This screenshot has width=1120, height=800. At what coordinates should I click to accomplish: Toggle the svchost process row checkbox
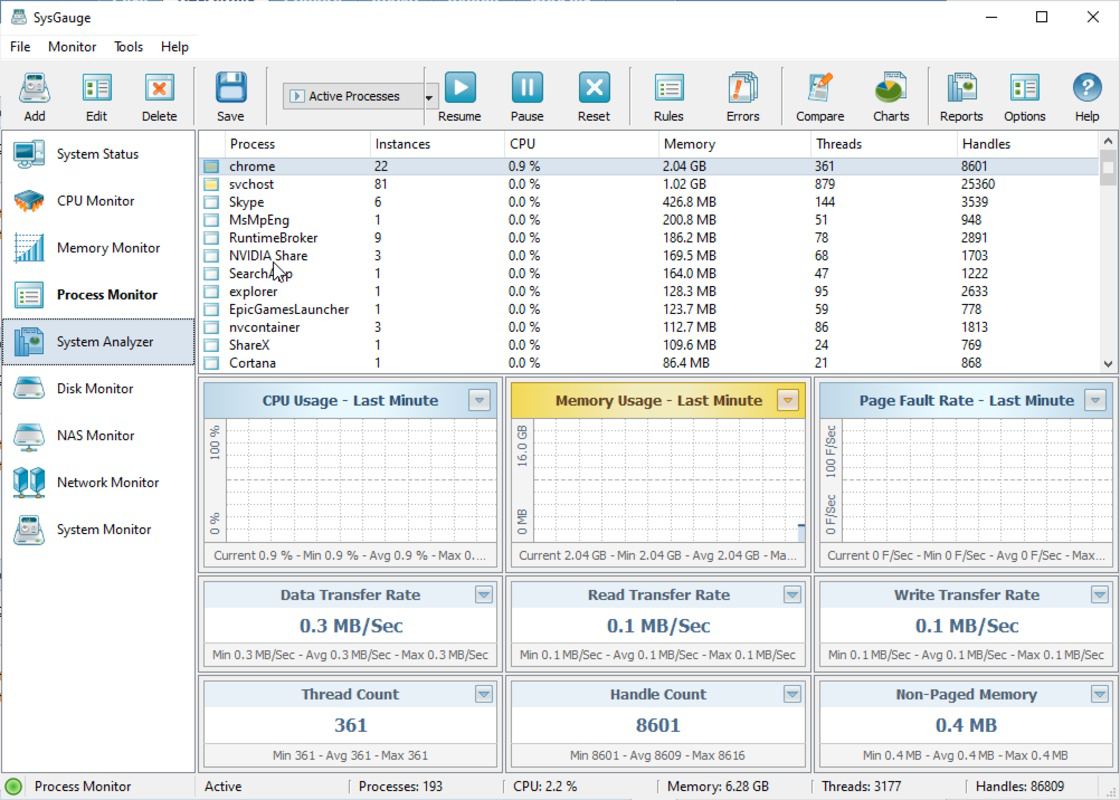point(211,184)
